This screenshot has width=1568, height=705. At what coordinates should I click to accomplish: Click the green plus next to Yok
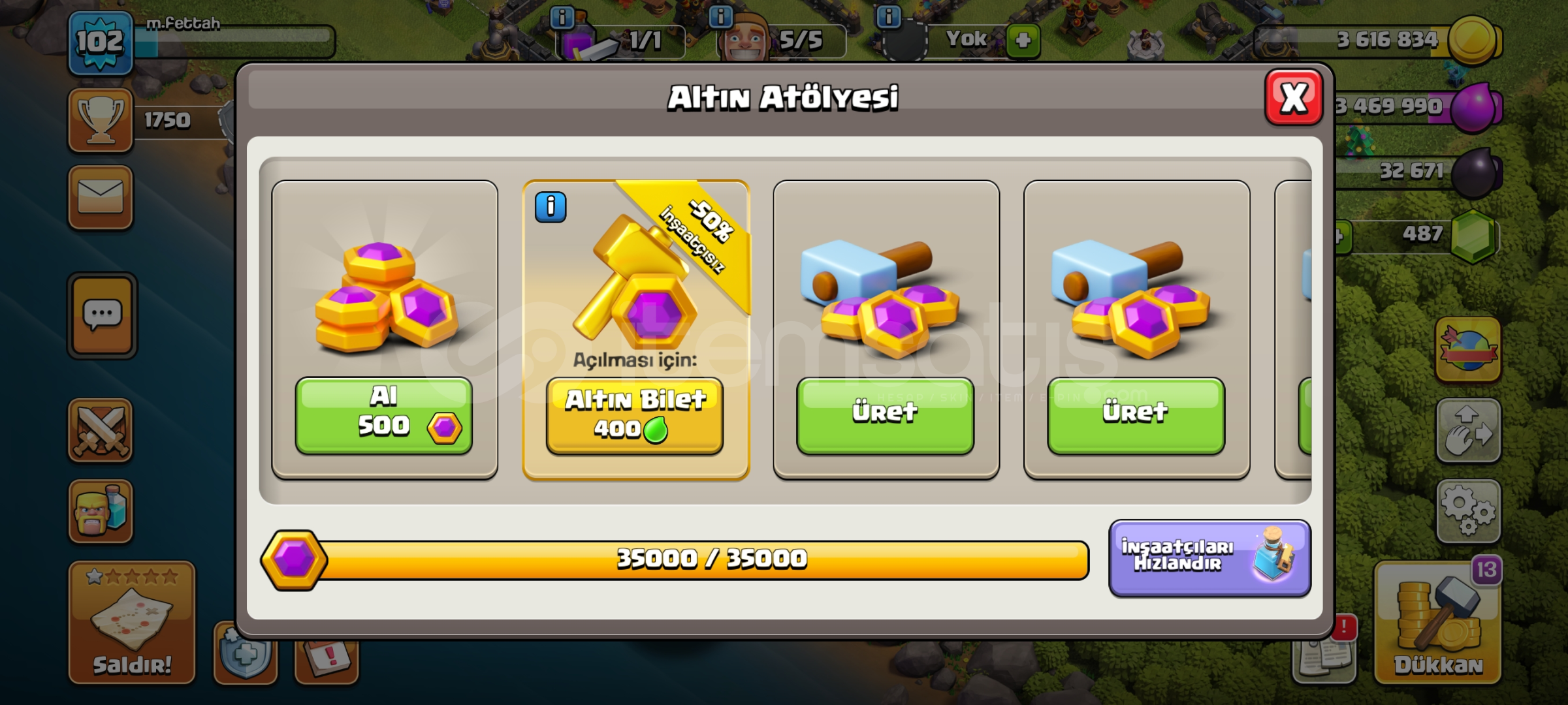pyautogui.click(x=1023, y=40)
